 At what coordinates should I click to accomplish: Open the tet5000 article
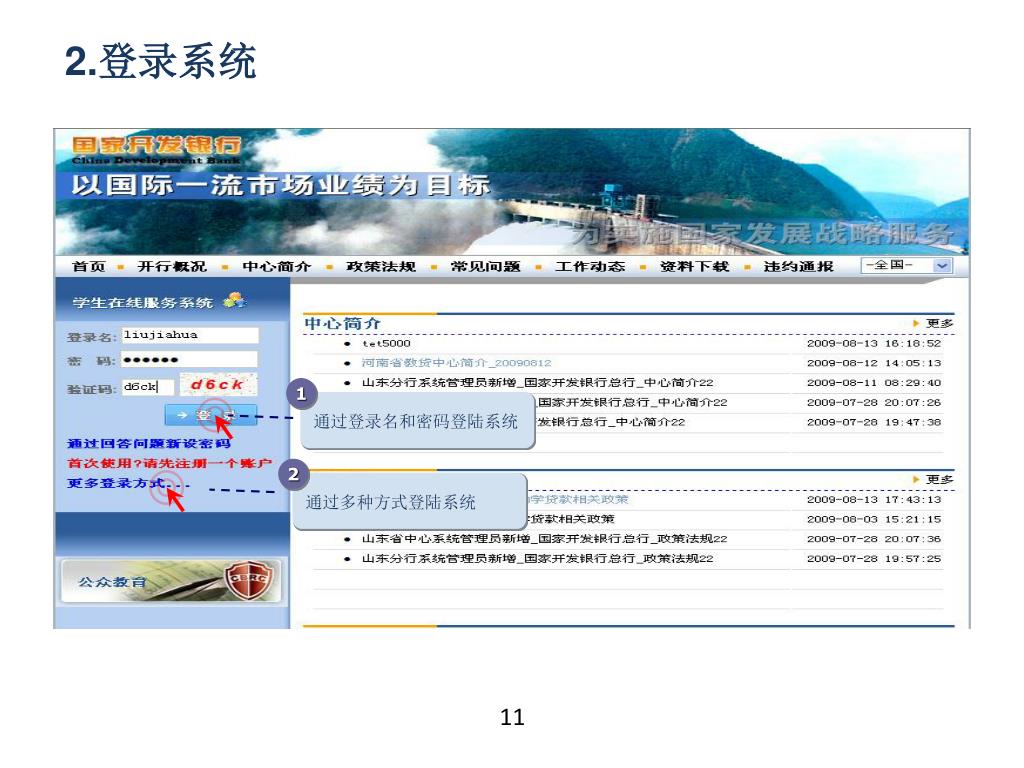tap(387, 344)
